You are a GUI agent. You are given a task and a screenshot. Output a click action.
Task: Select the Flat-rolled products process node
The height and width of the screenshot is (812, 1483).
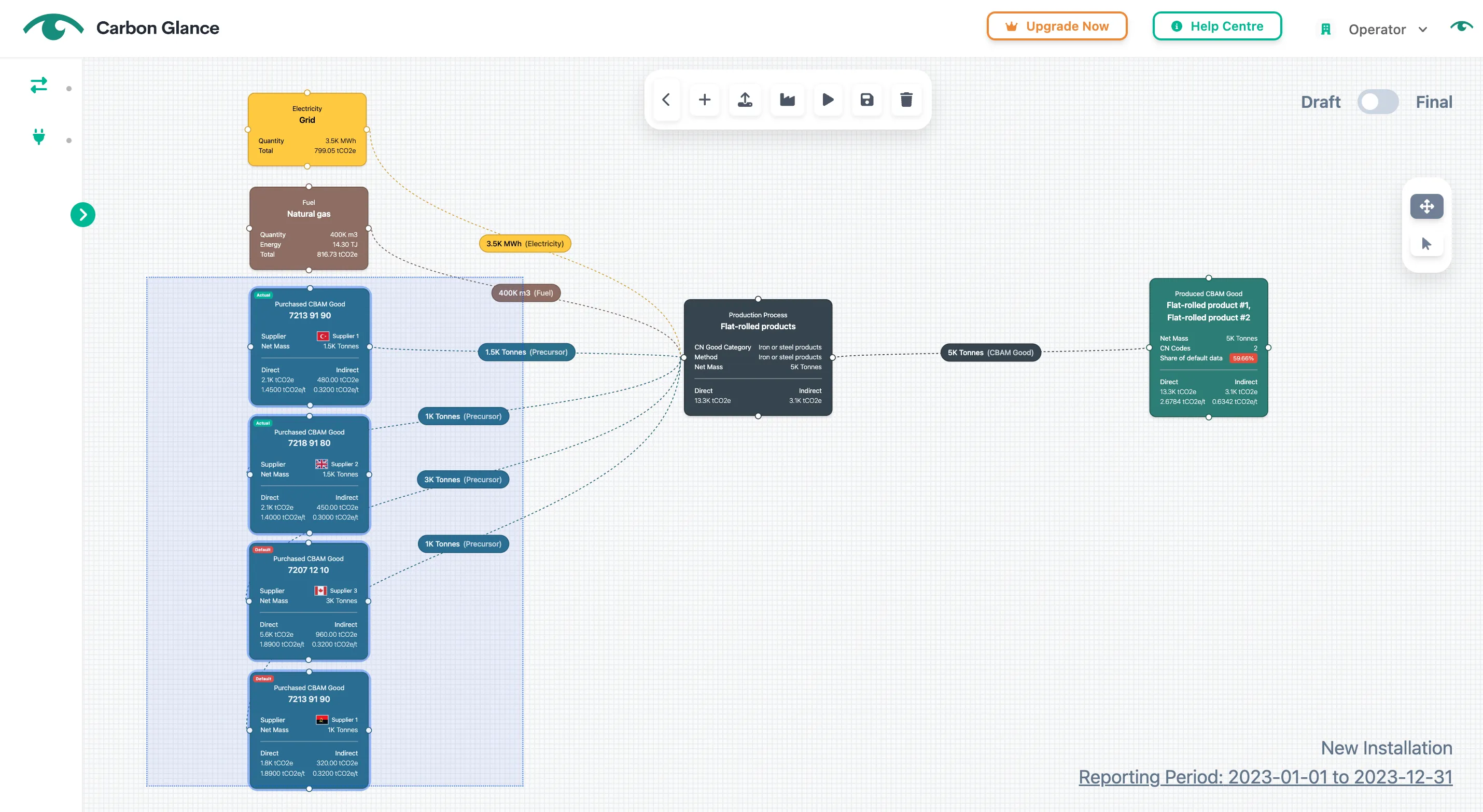(758, 357)
